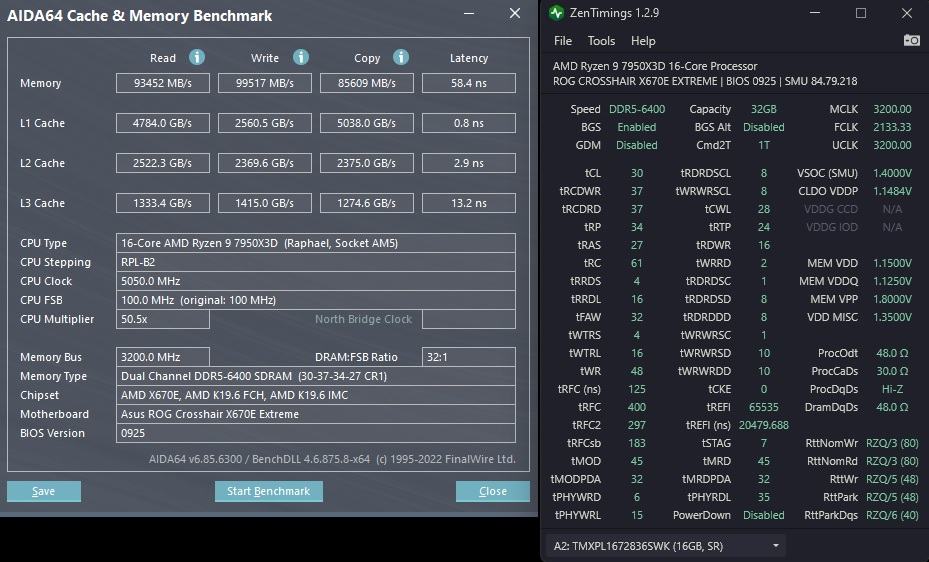Close AIDA64 window using title bar X
The width and height of the screenshot is (929, 562).
(514, 14)
